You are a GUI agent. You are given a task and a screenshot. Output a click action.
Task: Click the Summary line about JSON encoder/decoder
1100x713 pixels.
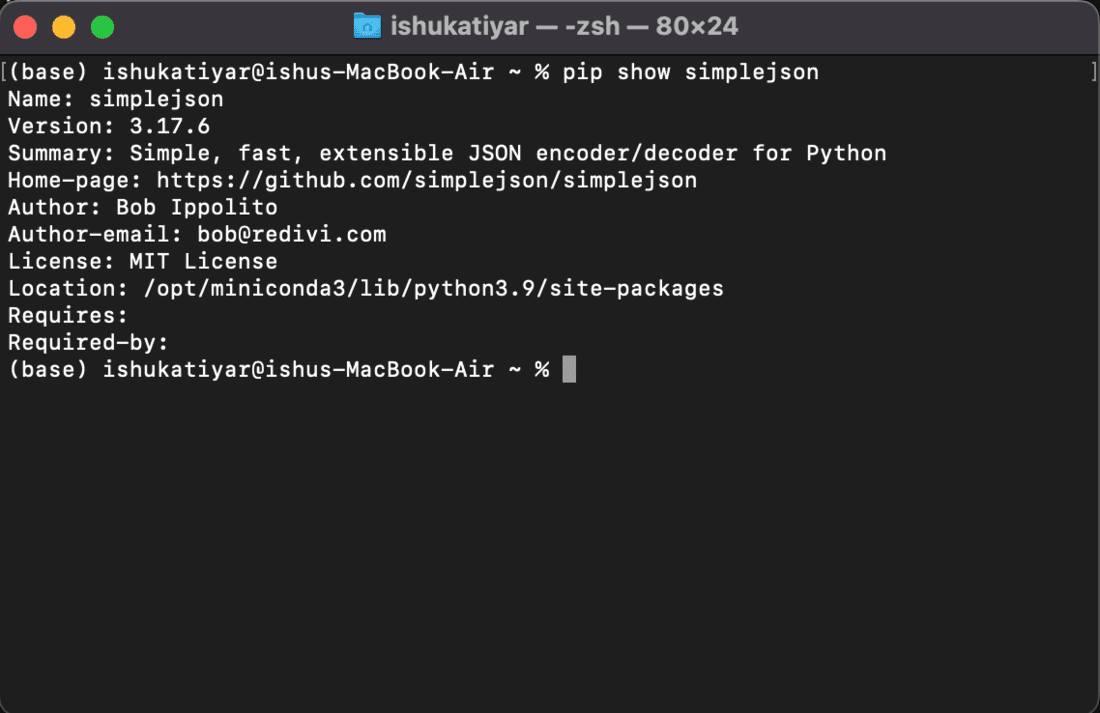pos(447,154)
